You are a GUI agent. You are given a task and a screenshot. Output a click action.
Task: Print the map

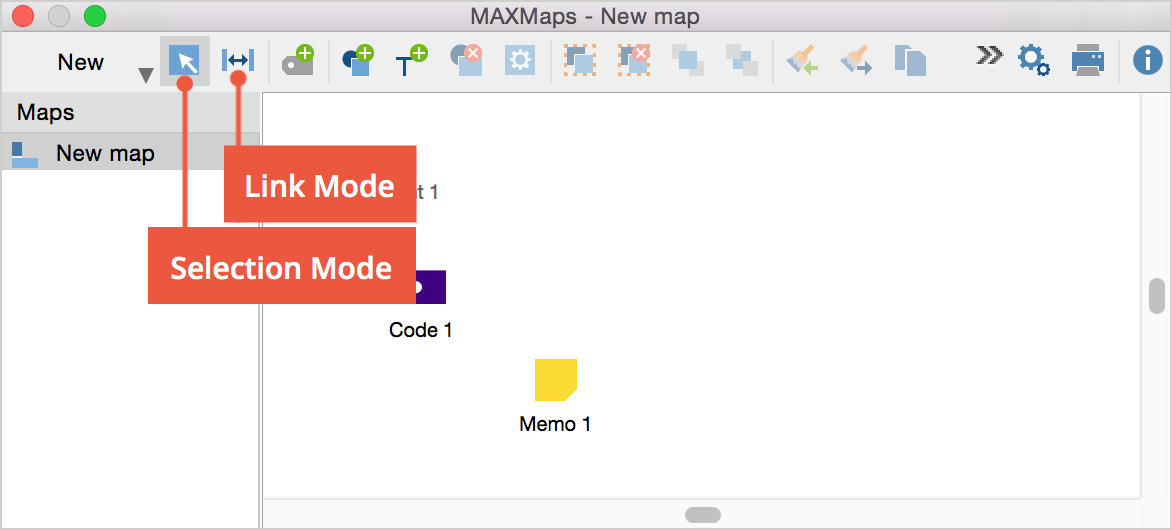[x=1088, y=61]
